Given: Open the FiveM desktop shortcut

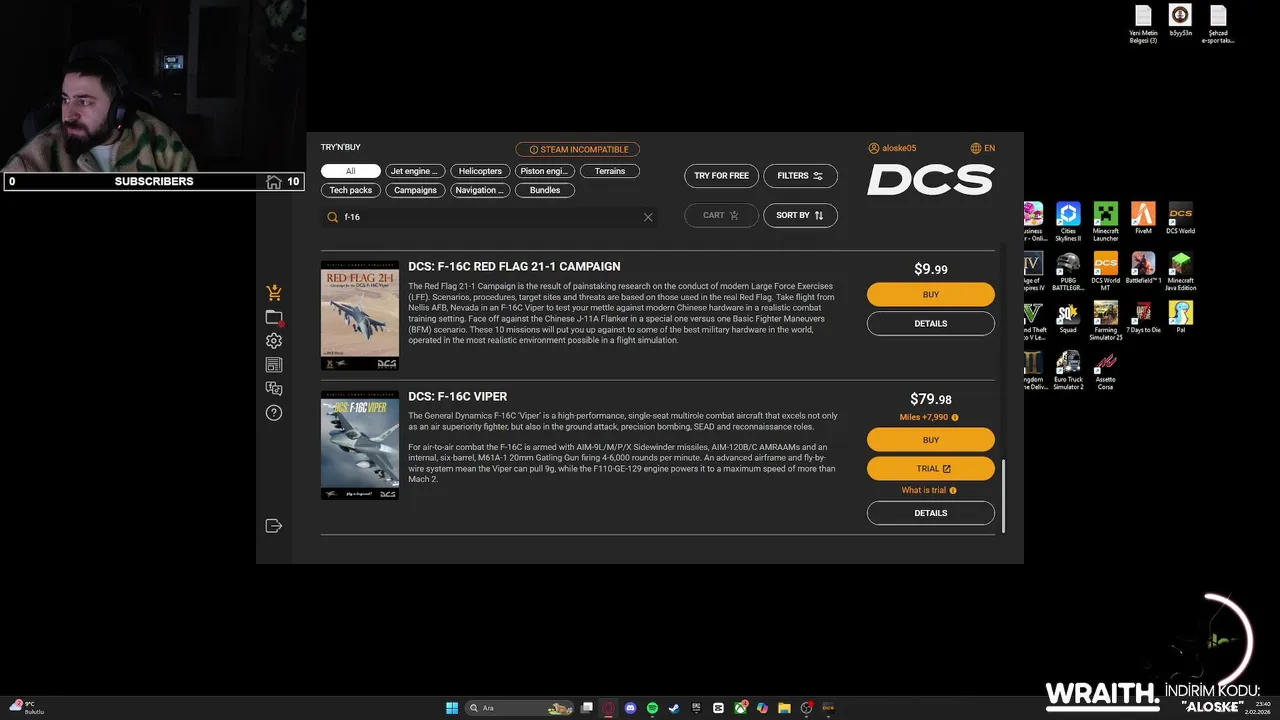Looking at the screenshot, I should pos(1144,218).
